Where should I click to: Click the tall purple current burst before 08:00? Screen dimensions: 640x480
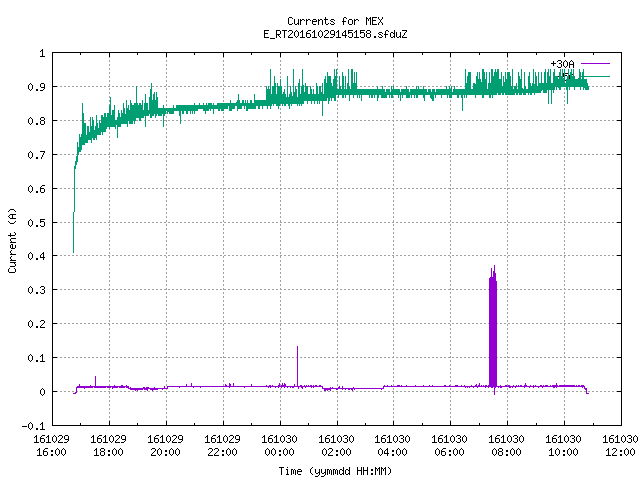pyautogui.click(x=493, y=331)
